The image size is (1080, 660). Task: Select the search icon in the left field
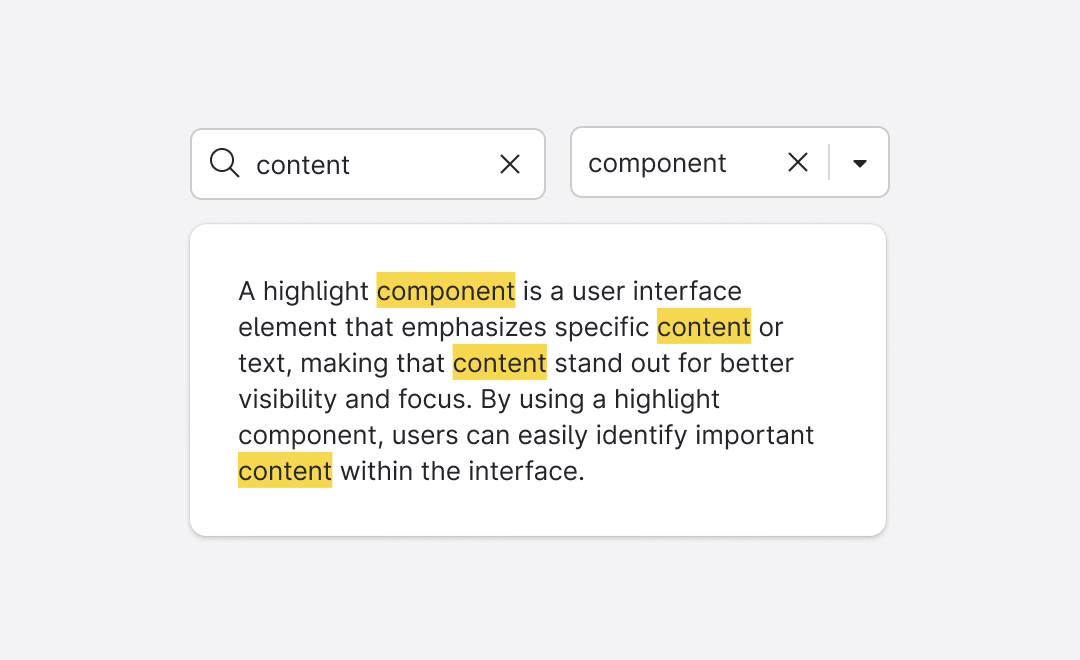click(x=223, y=163)
